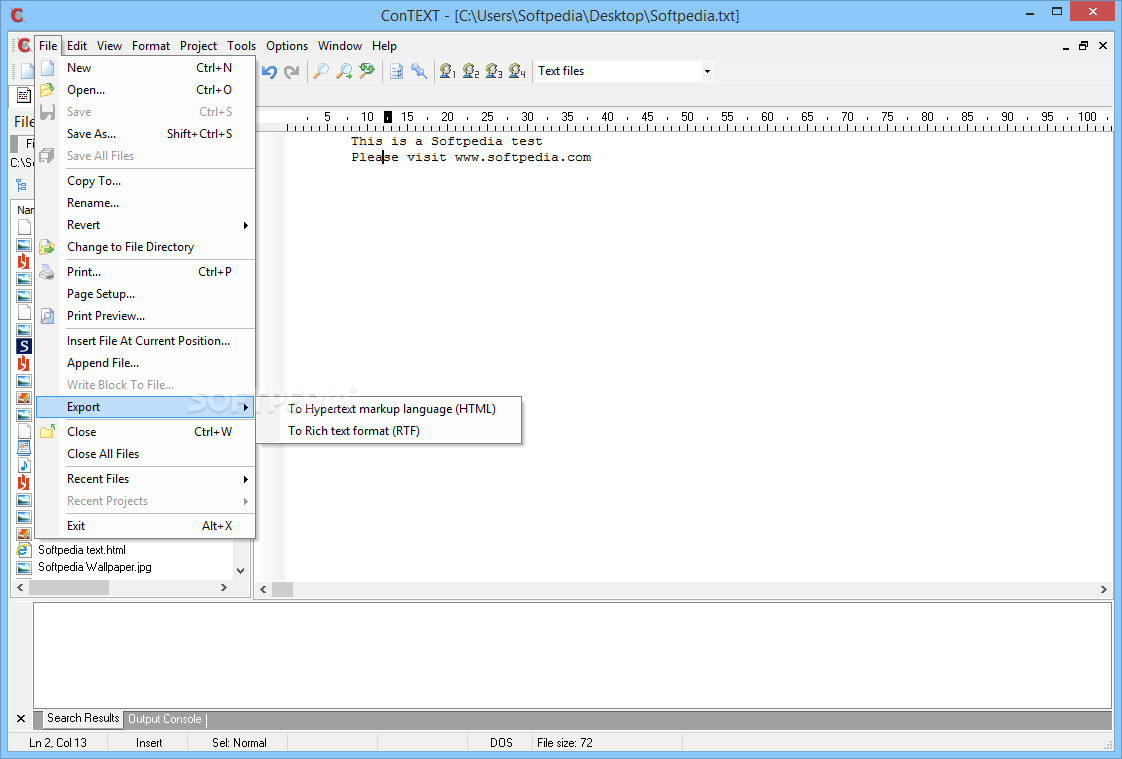Image resolution: width=1122 pixels, height=759 pixels.
Task: Click the file list scroll-down arrow
Action: 241,571
